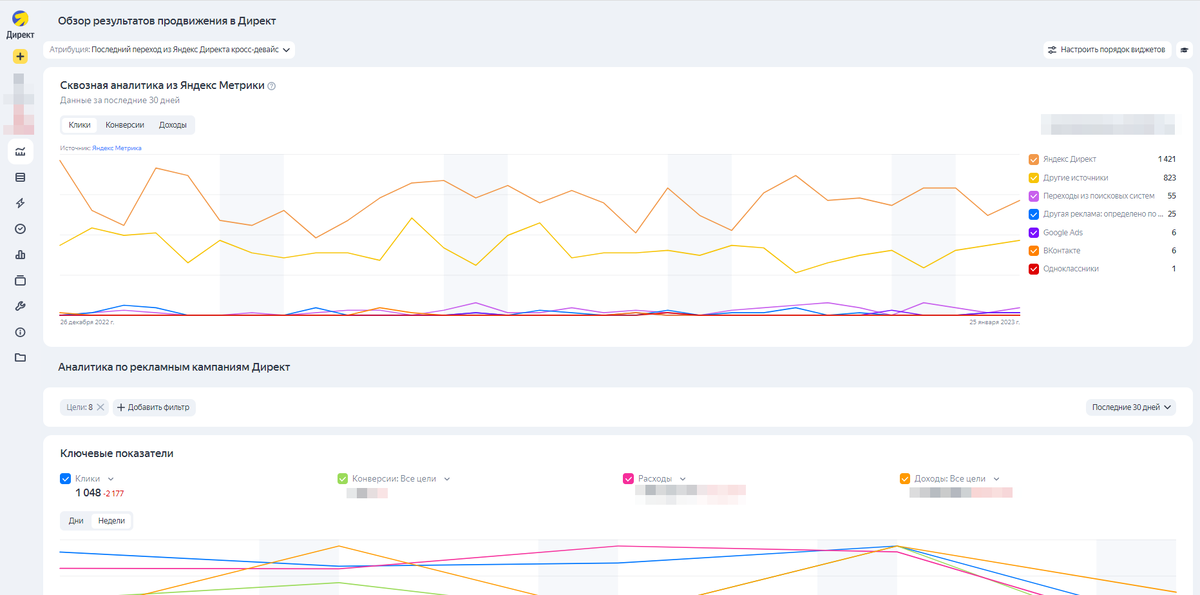Click the Яндекс Директ value 1 421
Screen dimensions: 1200x595
point(1166,159)
